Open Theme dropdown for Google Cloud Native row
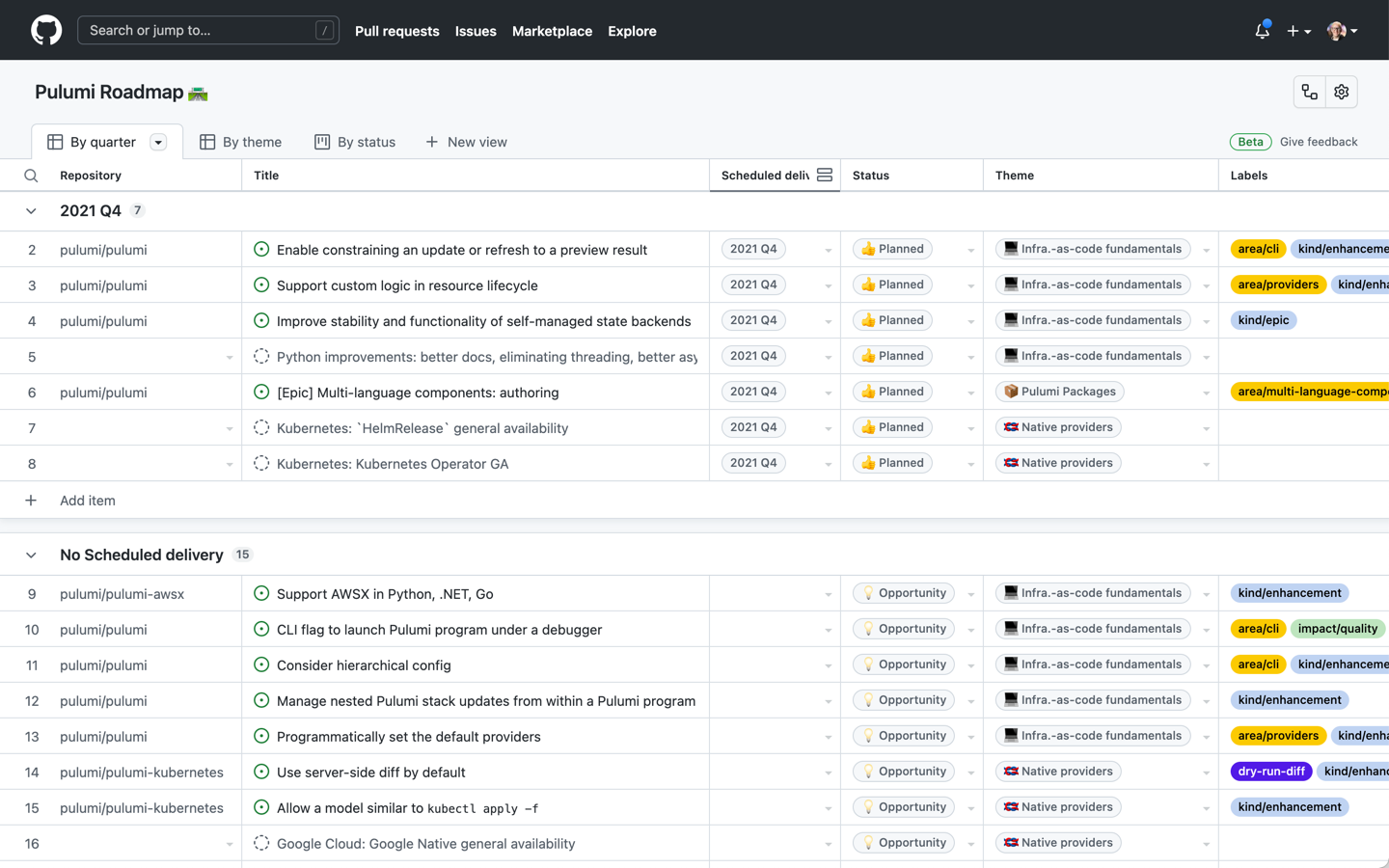This screenshot has height=868, width=1389. pos(1206,844)
